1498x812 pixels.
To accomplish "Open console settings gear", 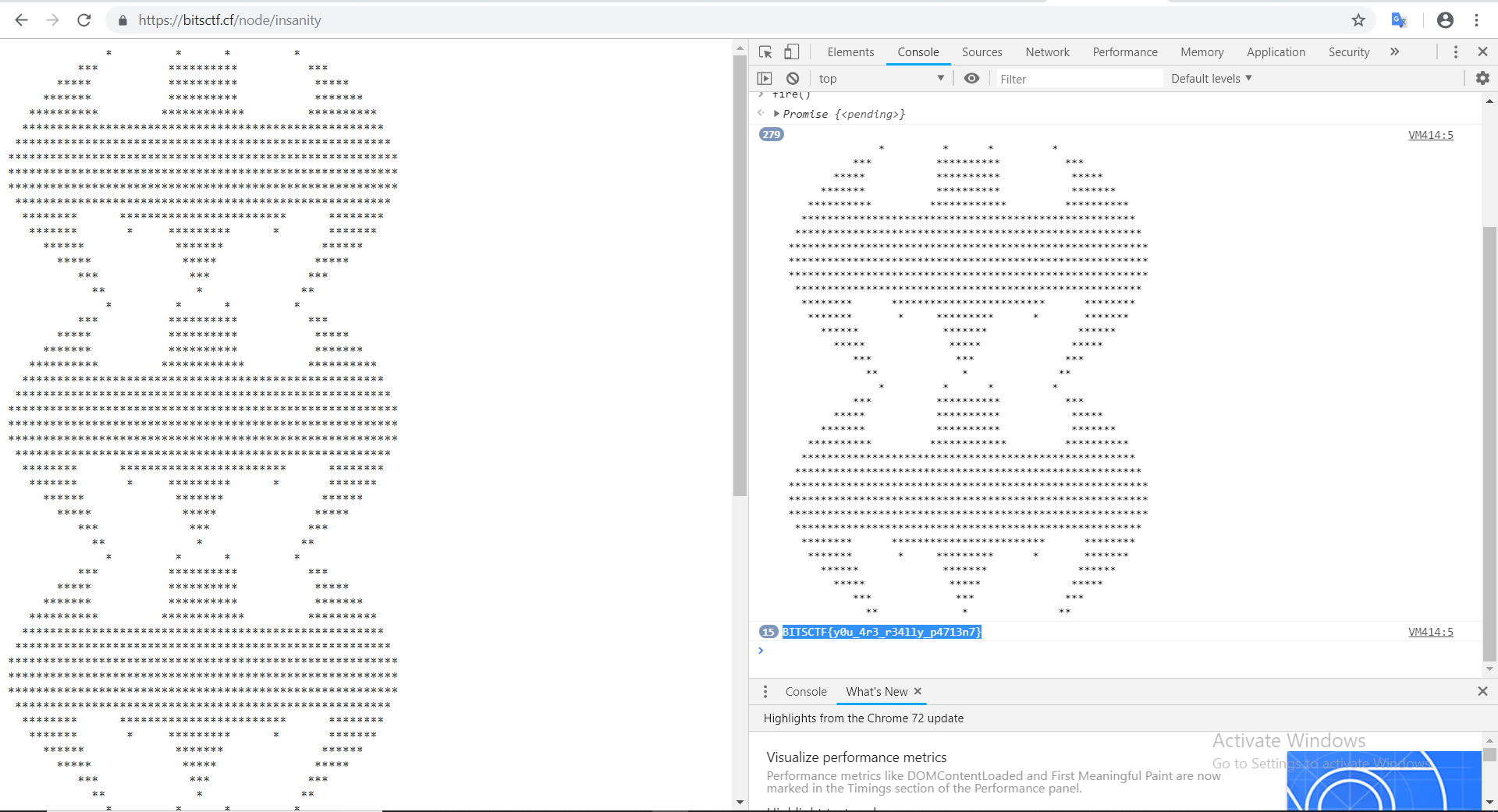I will pos(1482,78).
